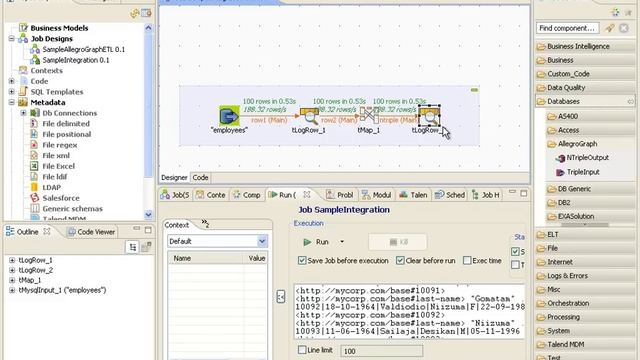Click the LDAP metadata icon
Viewport: 640px width, 360px height.
35,187
